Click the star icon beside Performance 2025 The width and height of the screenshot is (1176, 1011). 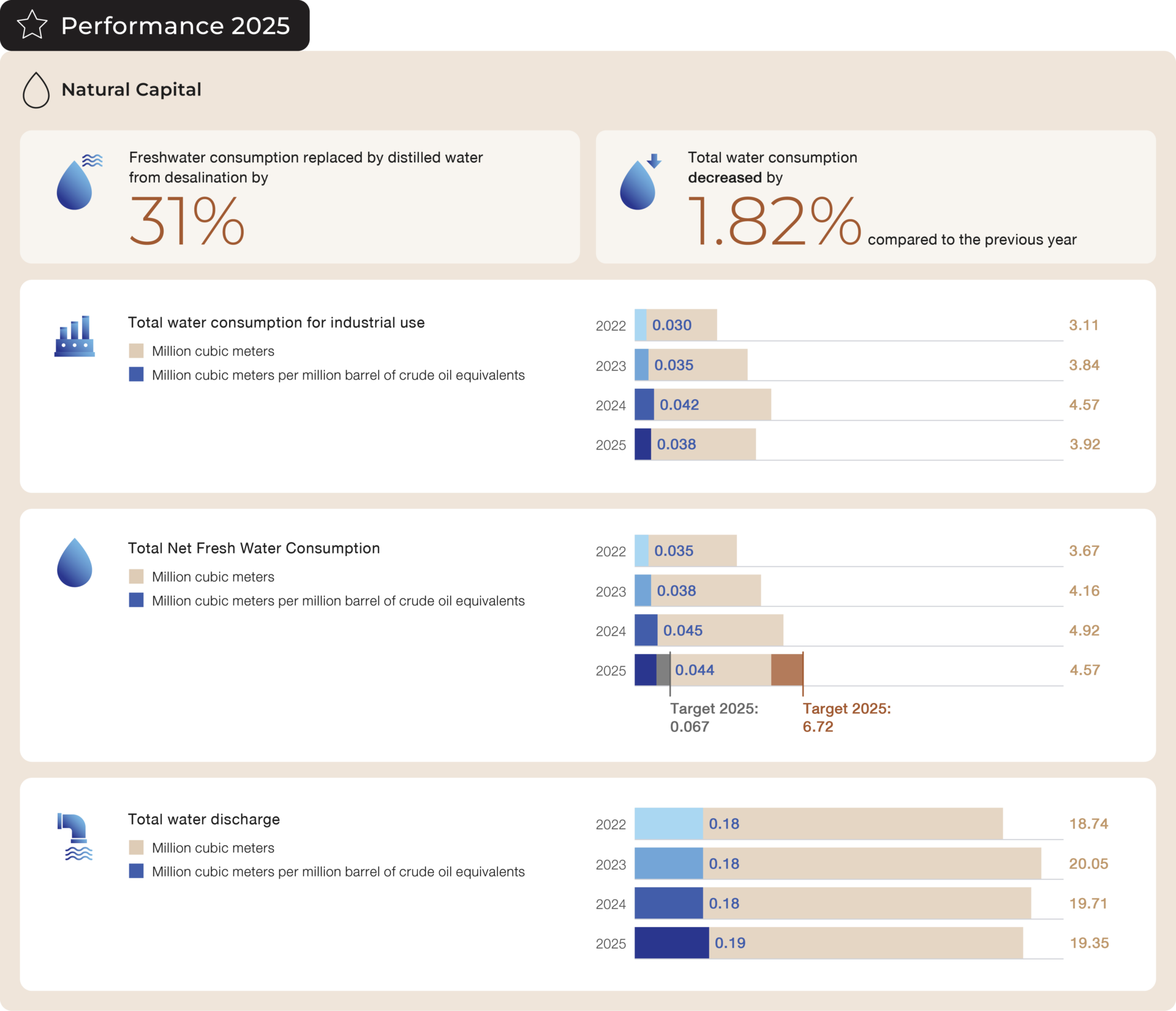[x=32, y=25]
